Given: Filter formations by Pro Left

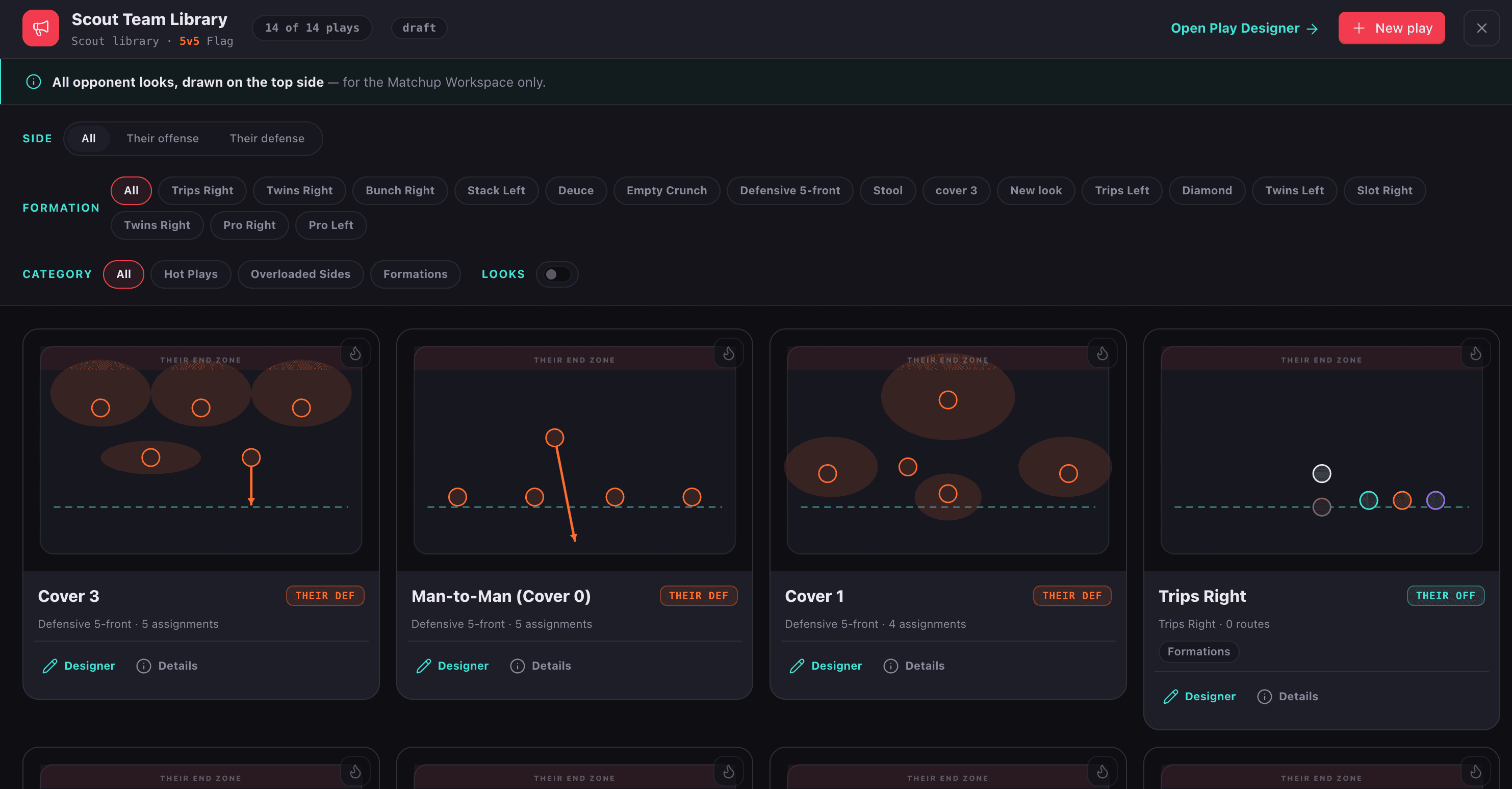Looking at the screenshot, I should click(331, 225).
